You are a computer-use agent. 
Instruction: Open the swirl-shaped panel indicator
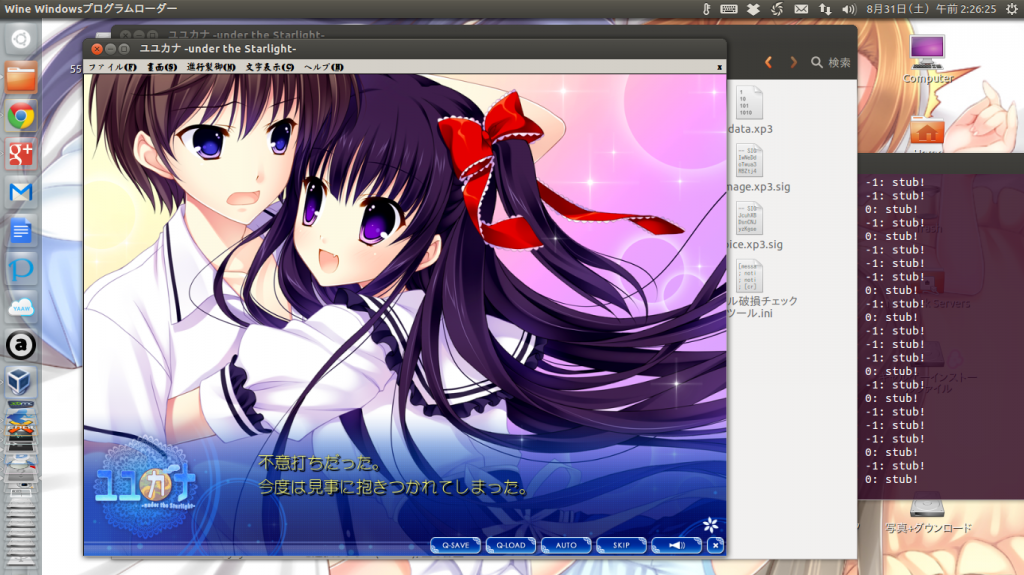pyautogui.click(x=777, y=9)
